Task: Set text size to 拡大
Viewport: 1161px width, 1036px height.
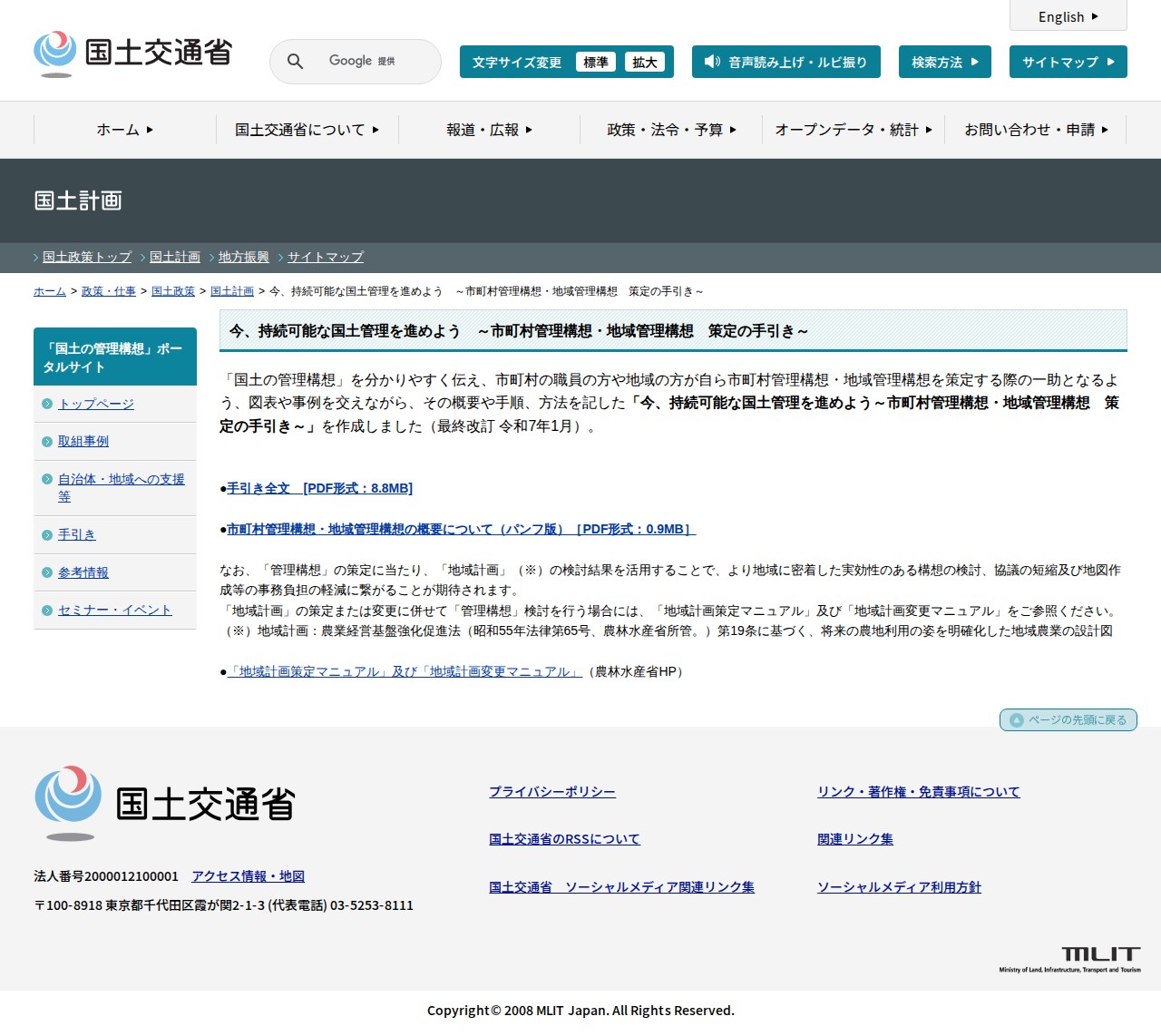Action: (644, 62)
